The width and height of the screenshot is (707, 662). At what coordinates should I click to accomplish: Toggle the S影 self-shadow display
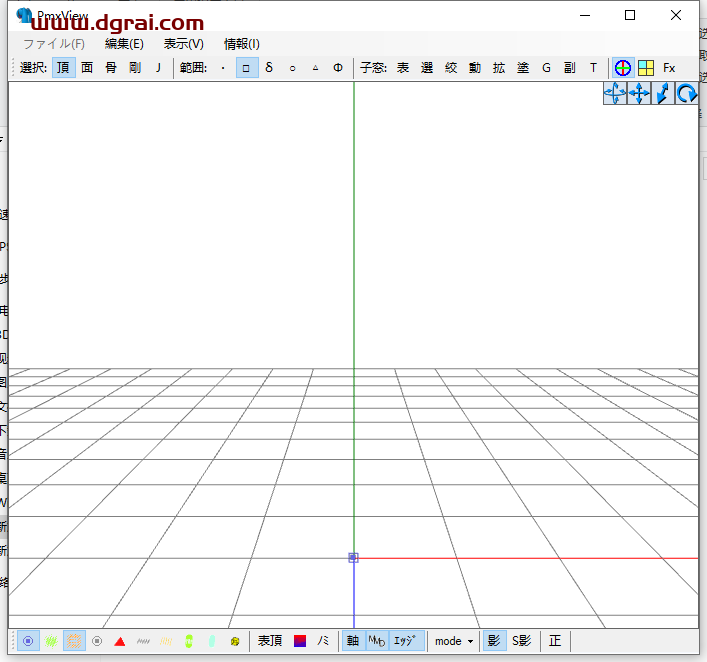click(x=522, y=641)
